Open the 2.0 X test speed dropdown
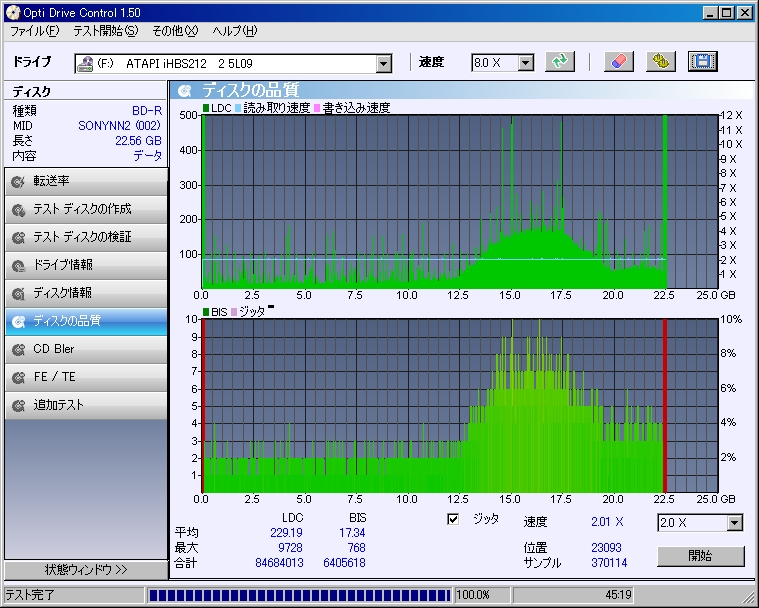The width and height of the screenshot is (759, 608). 735,523
